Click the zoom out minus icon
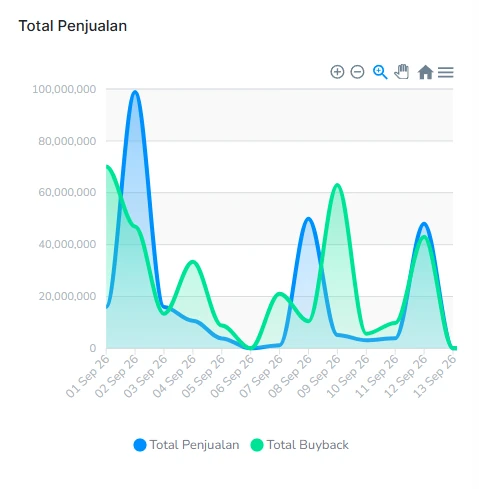 click(357, 72)
